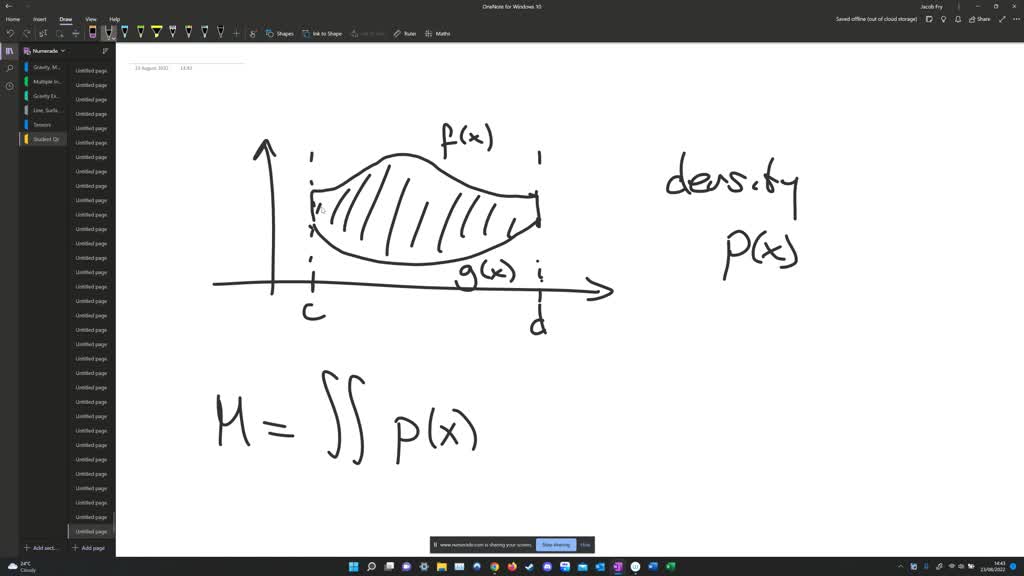Open the Gravity, M... section

point(44,67)
